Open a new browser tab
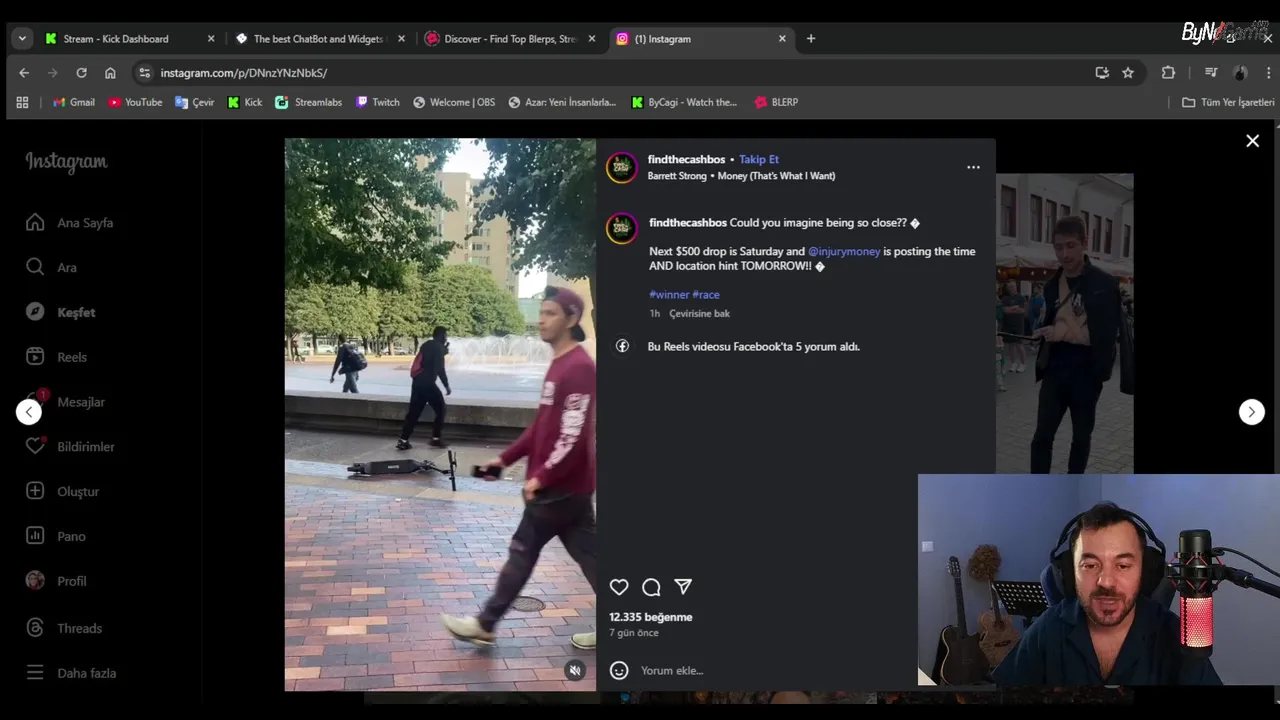Viewport: 1280px width, 720px height. pyautogui.click(x=811, y=39)
